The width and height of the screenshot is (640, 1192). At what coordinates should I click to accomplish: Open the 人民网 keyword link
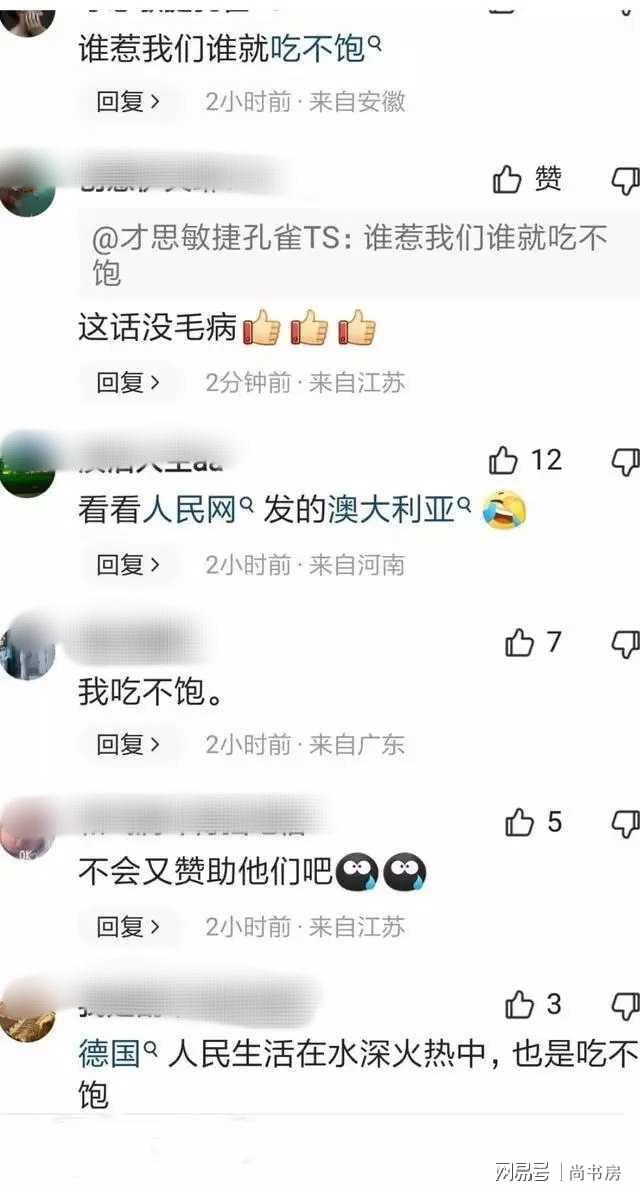198,510
